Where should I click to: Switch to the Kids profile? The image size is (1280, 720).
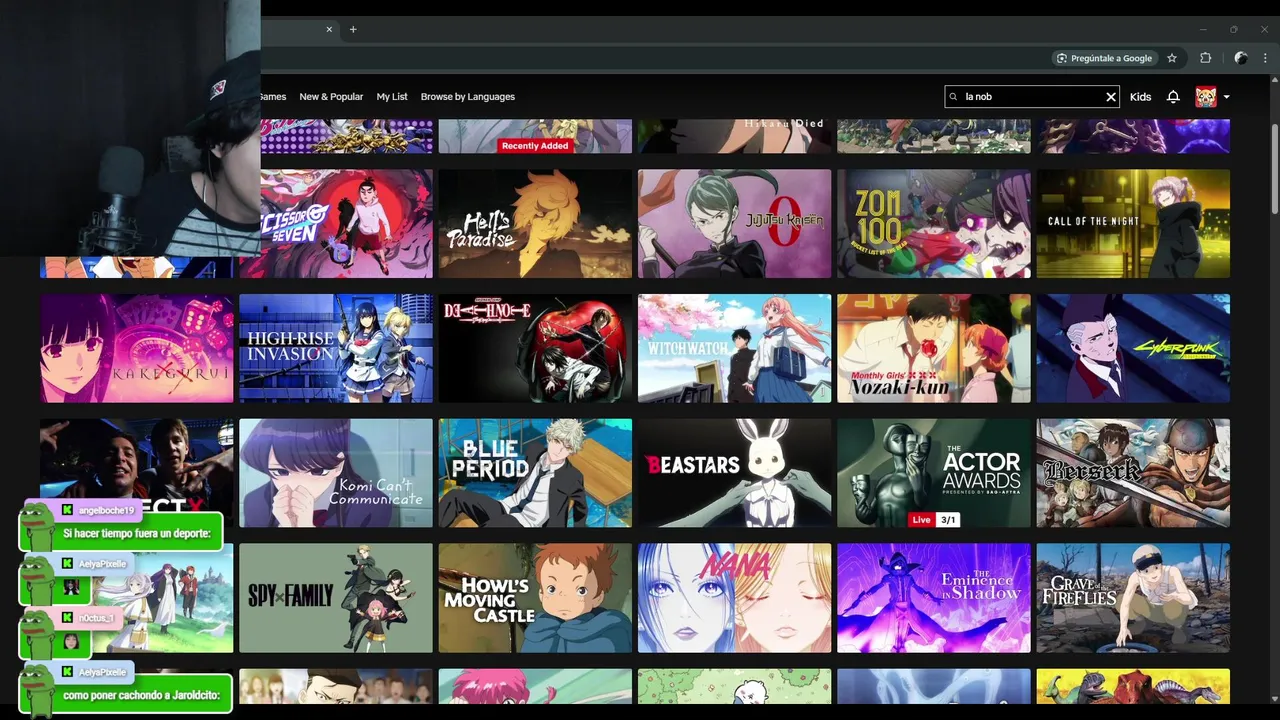1140,97
